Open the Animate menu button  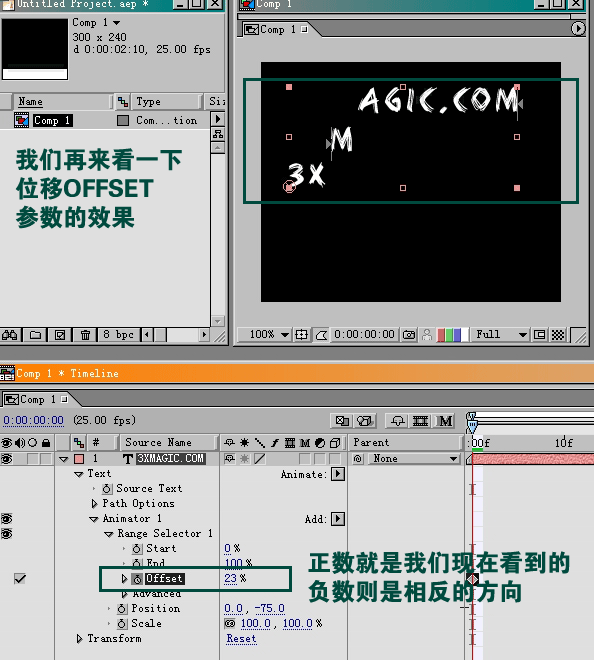(338, 474)
